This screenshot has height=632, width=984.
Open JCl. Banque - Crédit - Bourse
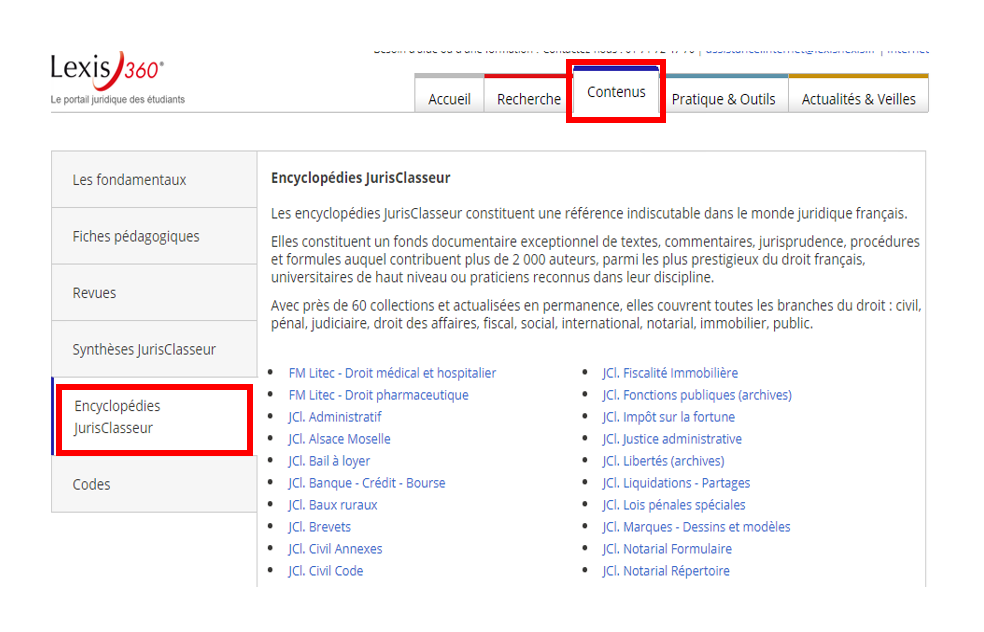click(367, 483)
